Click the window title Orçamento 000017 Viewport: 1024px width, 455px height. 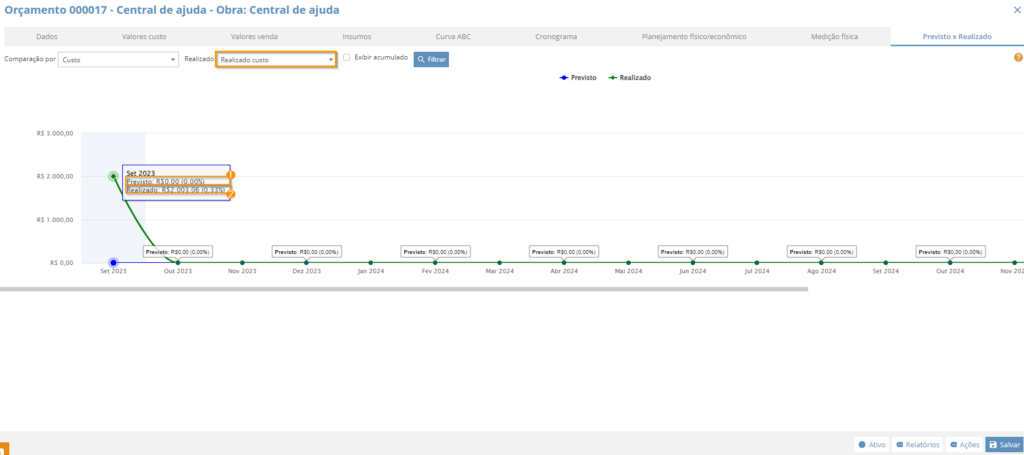172,10
